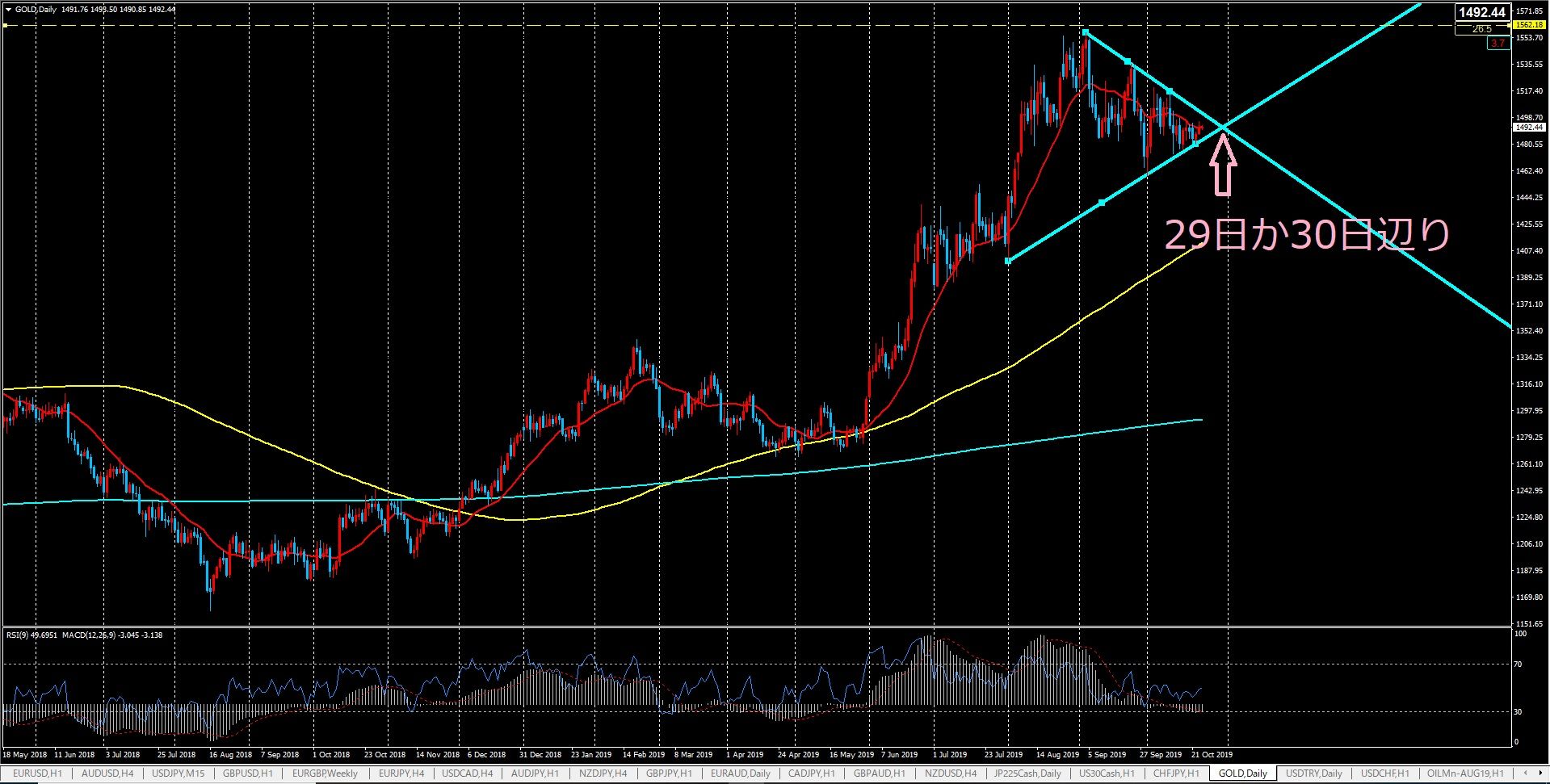The image size is (1550, 784).
Task: Click the 1 Apr 2019 date label
Action: pos(745,755)
